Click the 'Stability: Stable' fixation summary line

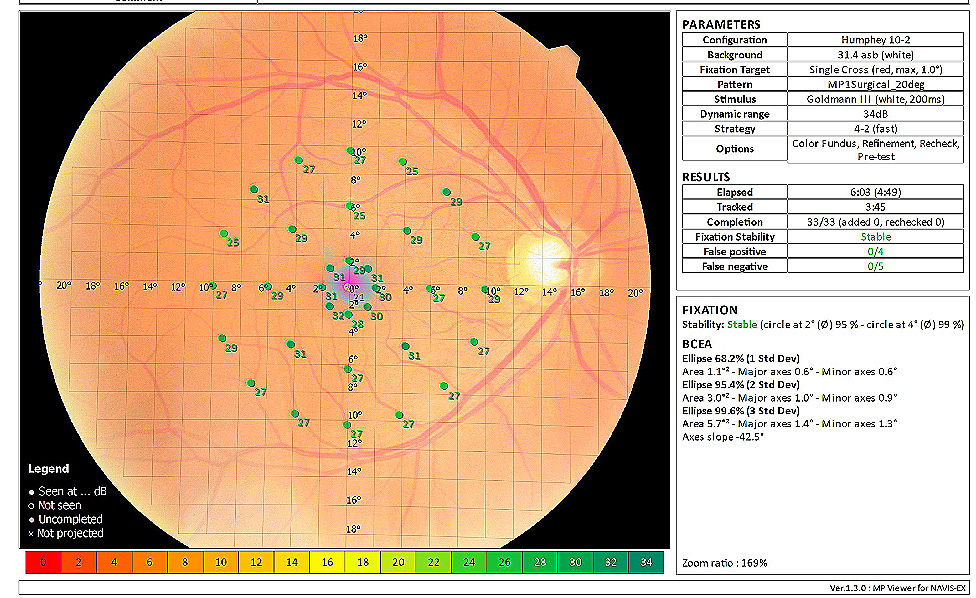click(x=822, y=325)
